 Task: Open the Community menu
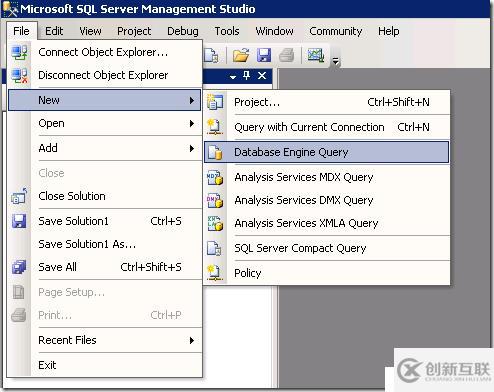[336, 31]
